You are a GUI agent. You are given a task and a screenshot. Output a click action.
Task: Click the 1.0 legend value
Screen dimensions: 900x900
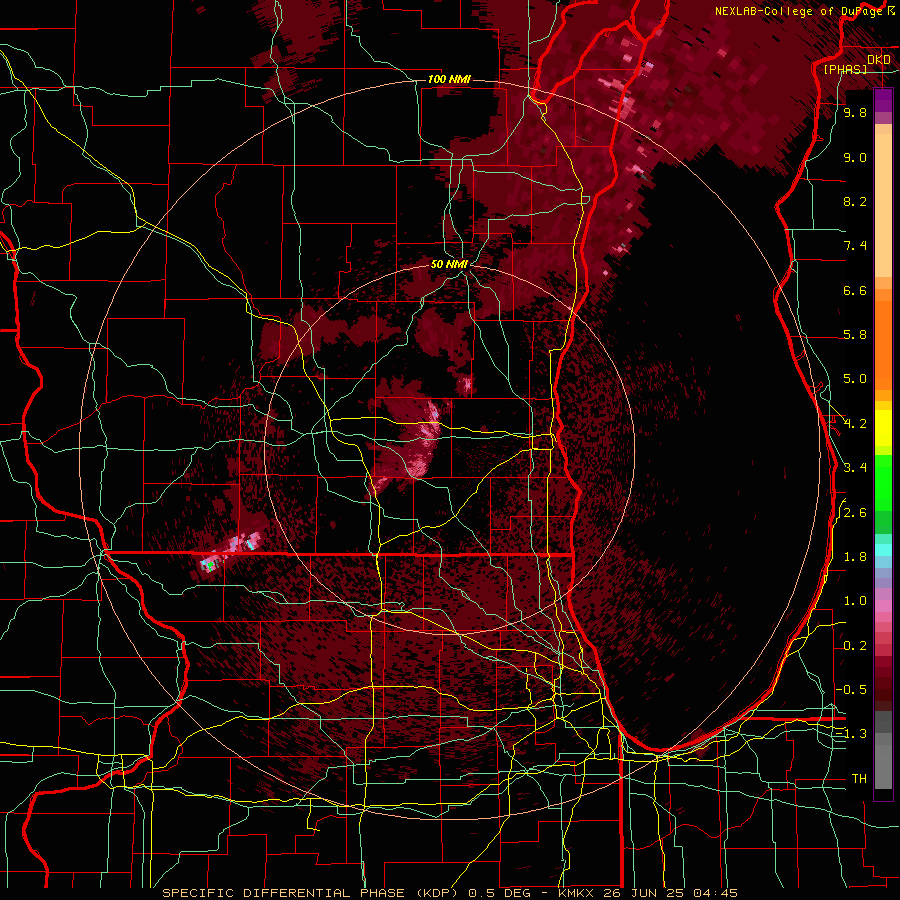click(855, 601)
